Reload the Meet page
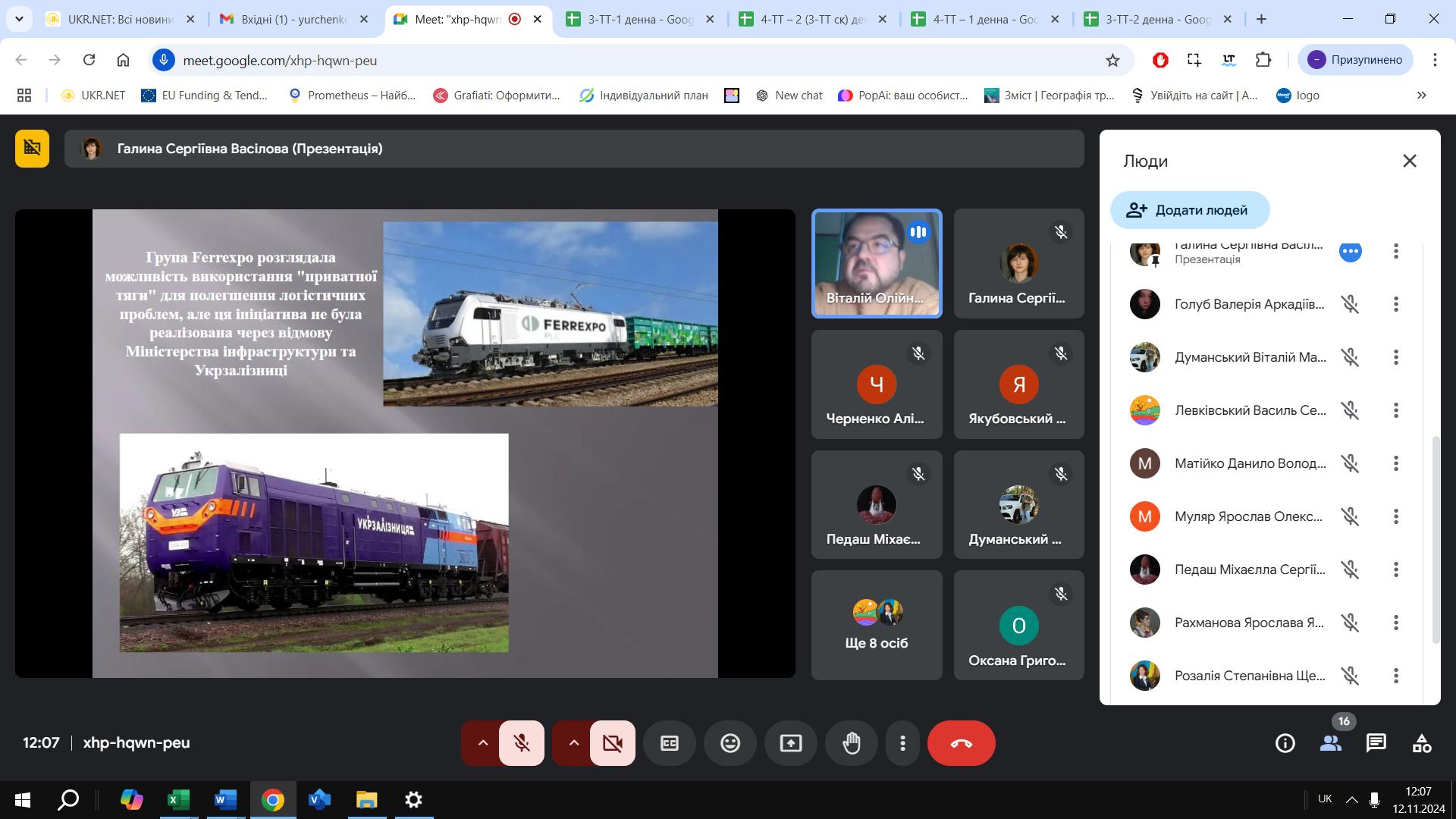This screenshot has width=1456, height=819. pos(89,60)
